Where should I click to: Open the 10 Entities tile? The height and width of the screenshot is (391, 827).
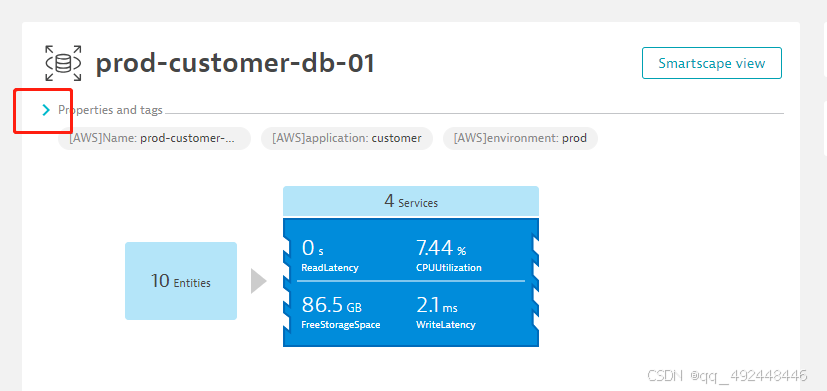181,281
